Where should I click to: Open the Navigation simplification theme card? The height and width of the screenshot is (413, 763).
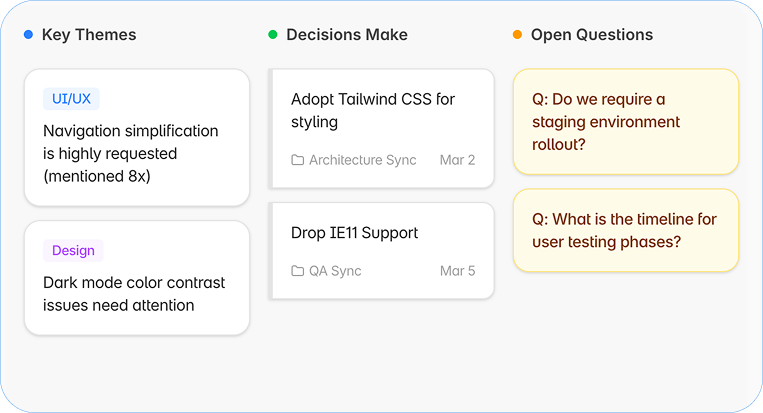coord(137,137)
